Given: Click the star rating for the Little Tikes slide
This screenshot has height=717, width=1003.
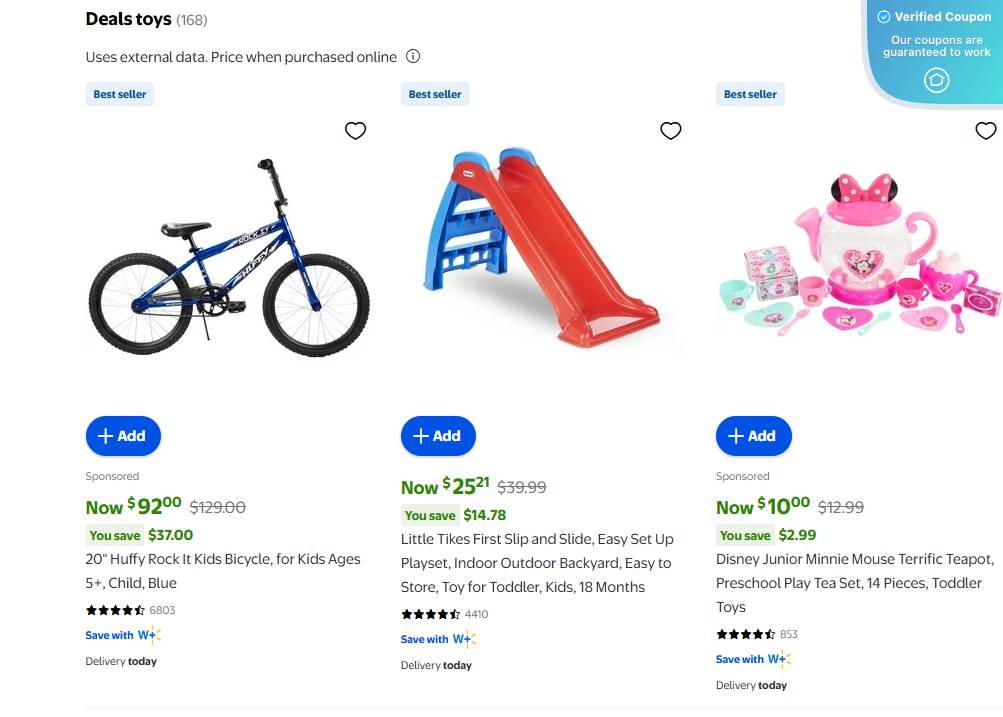Looking at the screenshot, I should tap(428, 614).
